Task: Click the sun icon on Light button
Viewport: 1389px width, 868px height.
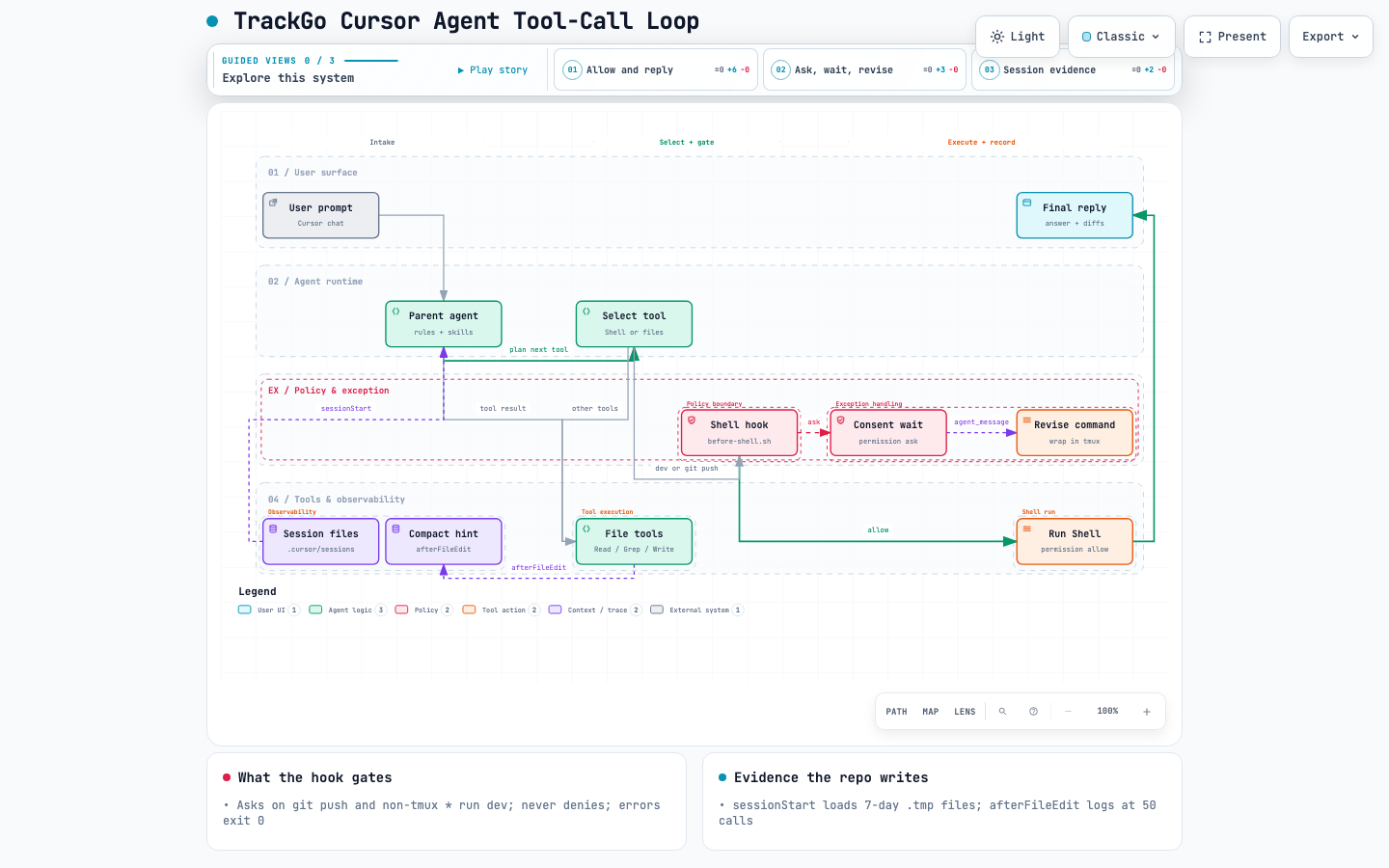Action: tap(997, 37)
